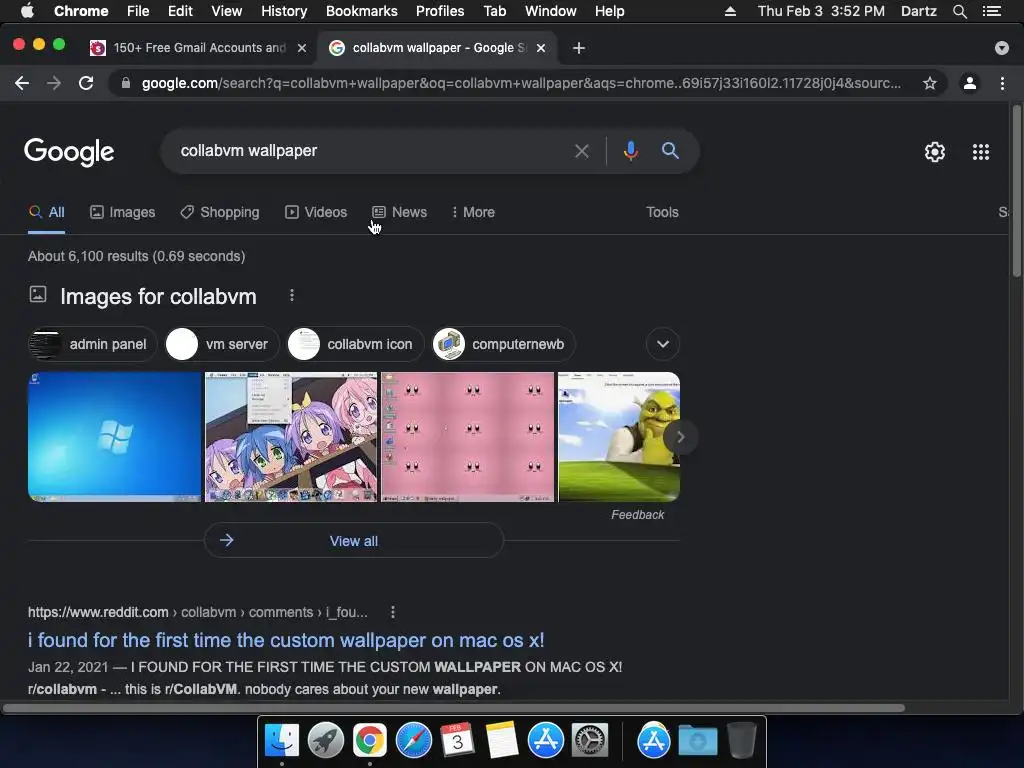Open System Preferences from the Dock
Screen dimensions: 1024x768
click(590, 741)
